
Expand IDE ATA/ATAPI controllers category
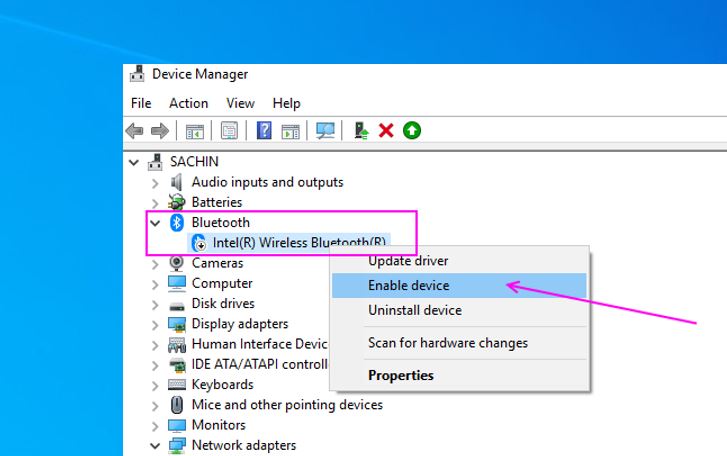(x=155, y=366)
